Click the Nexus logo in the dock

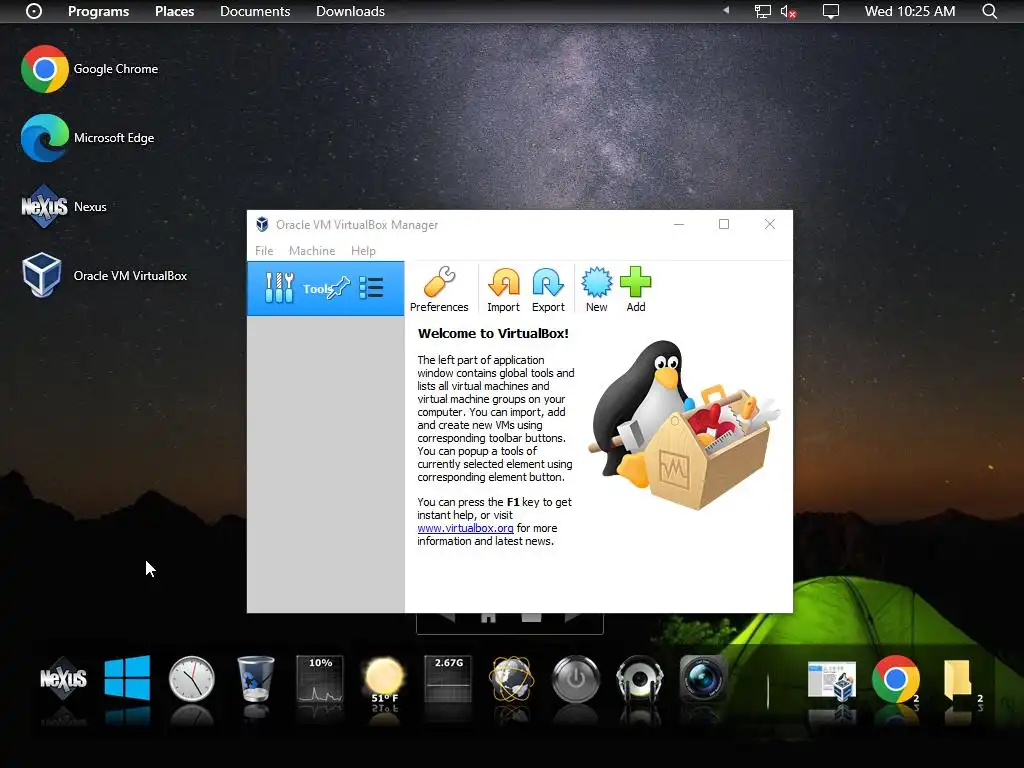tap(63, 679)
